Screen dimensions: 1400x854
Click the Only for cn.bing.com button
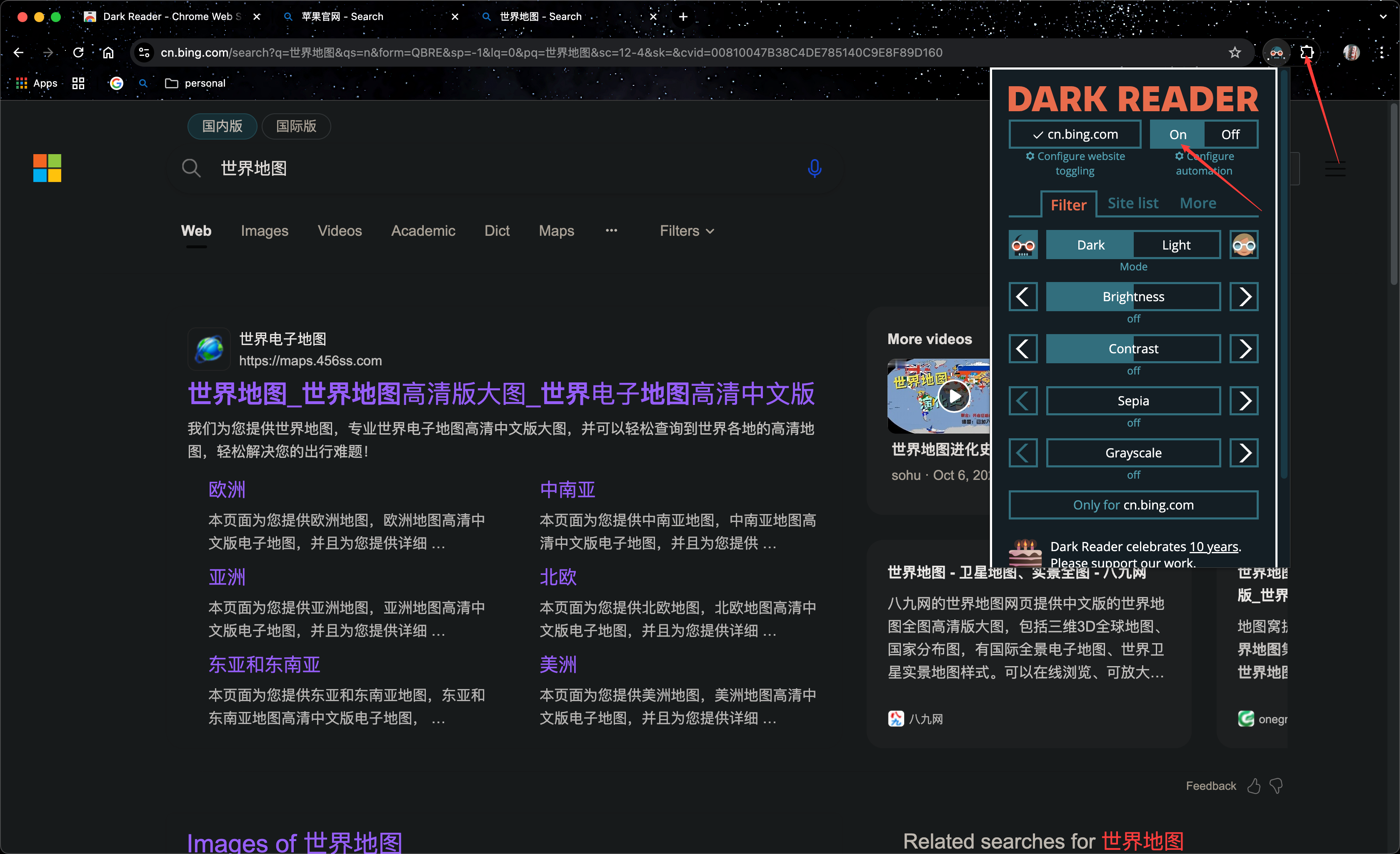1133,505
